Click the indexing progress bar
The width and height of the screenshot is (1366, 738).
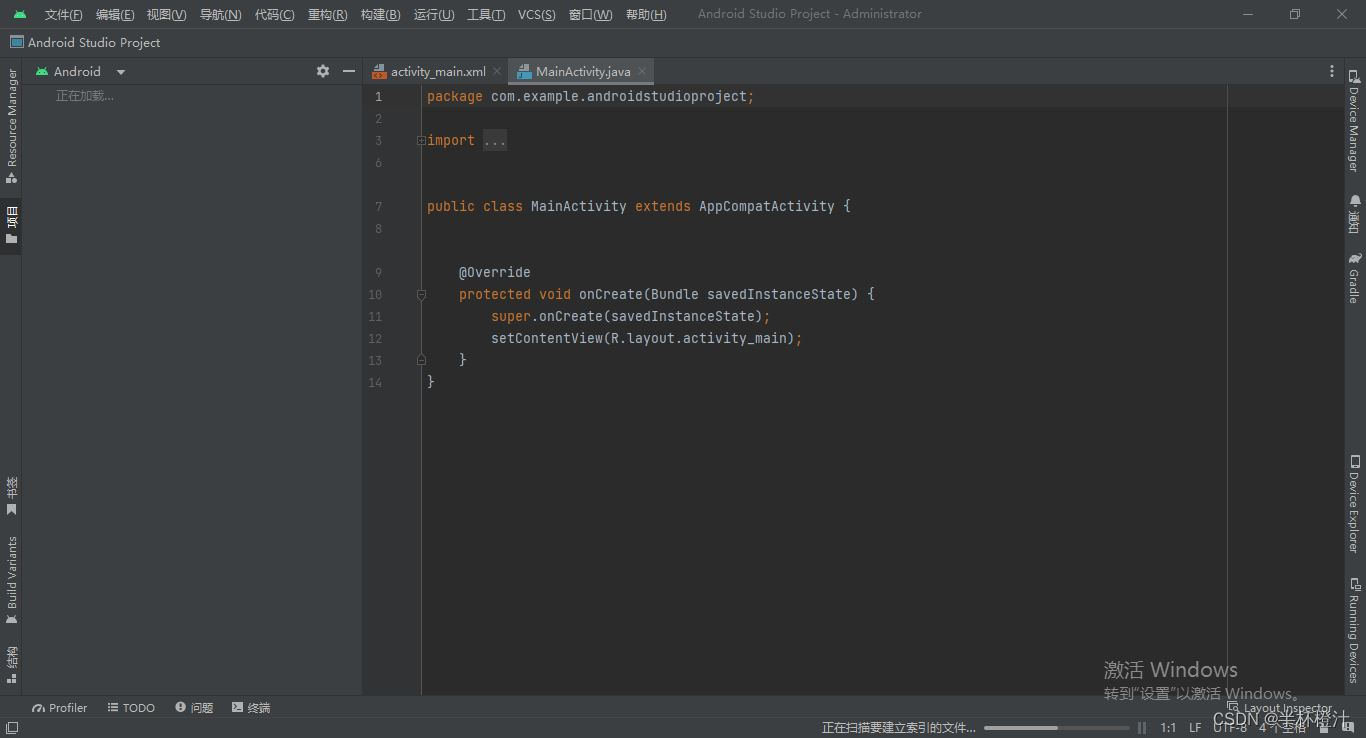[x=1056, y=728]
